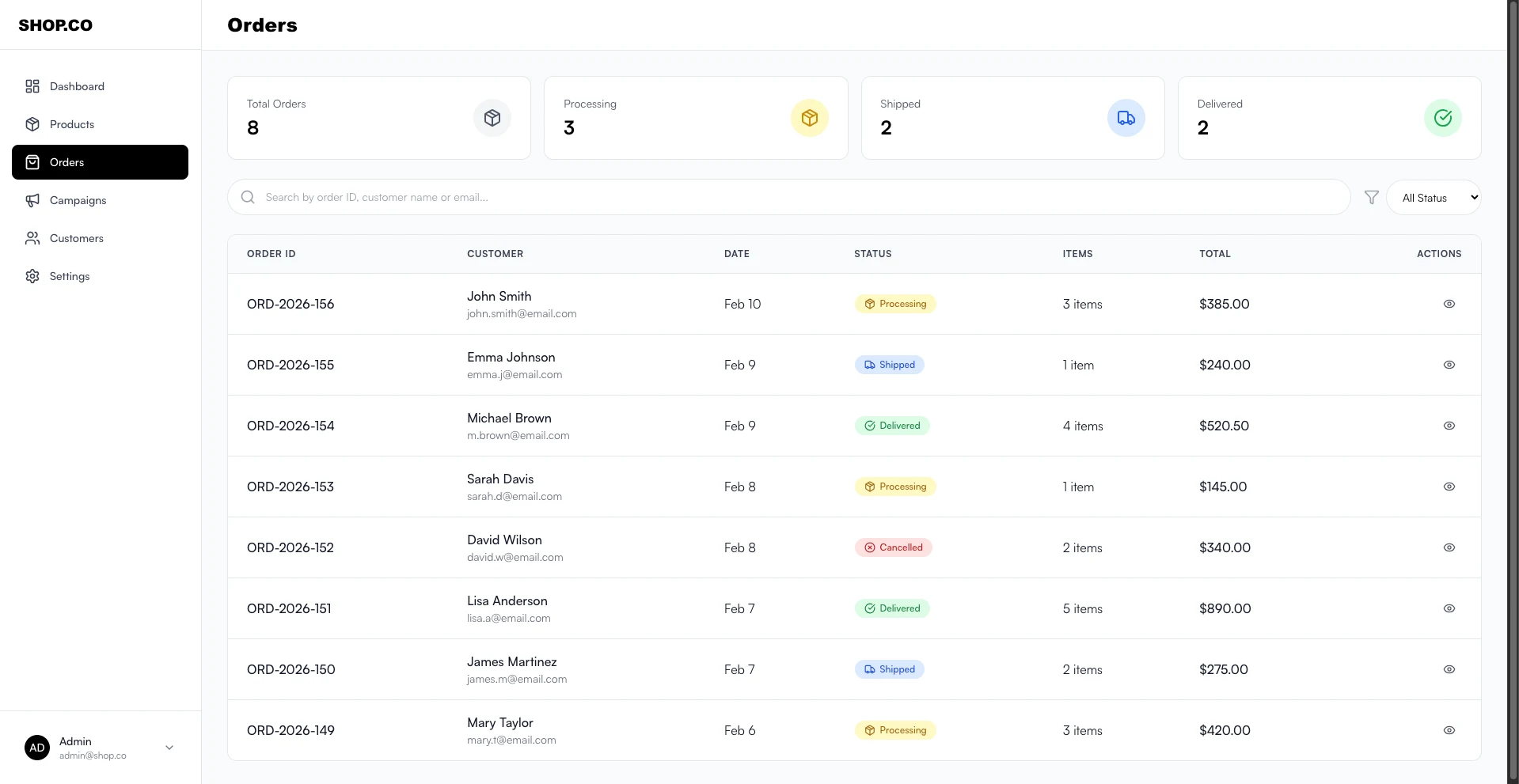The image size is (1519, 784).
Task: Click the page vertical scrollbar
Action: [x=1513, y=392]
